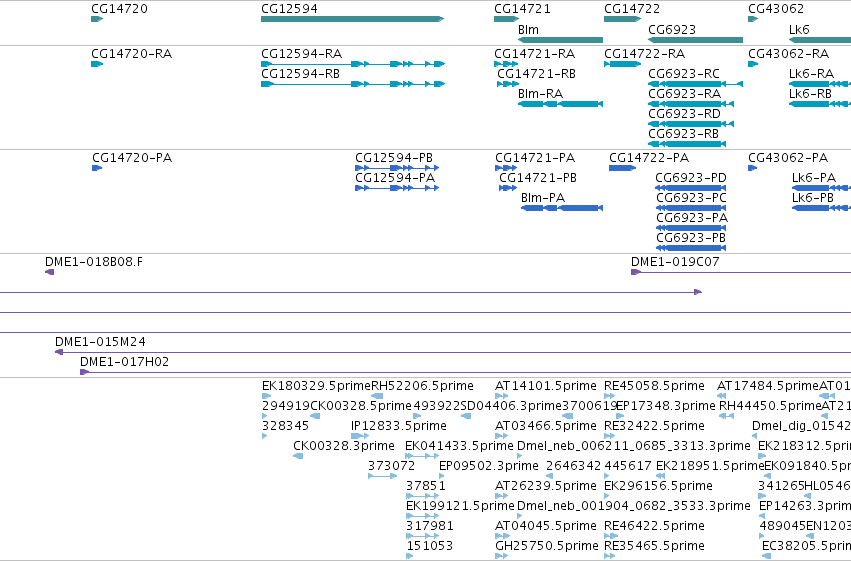Click the CG6923-PB coding feature

coord(690,248)
